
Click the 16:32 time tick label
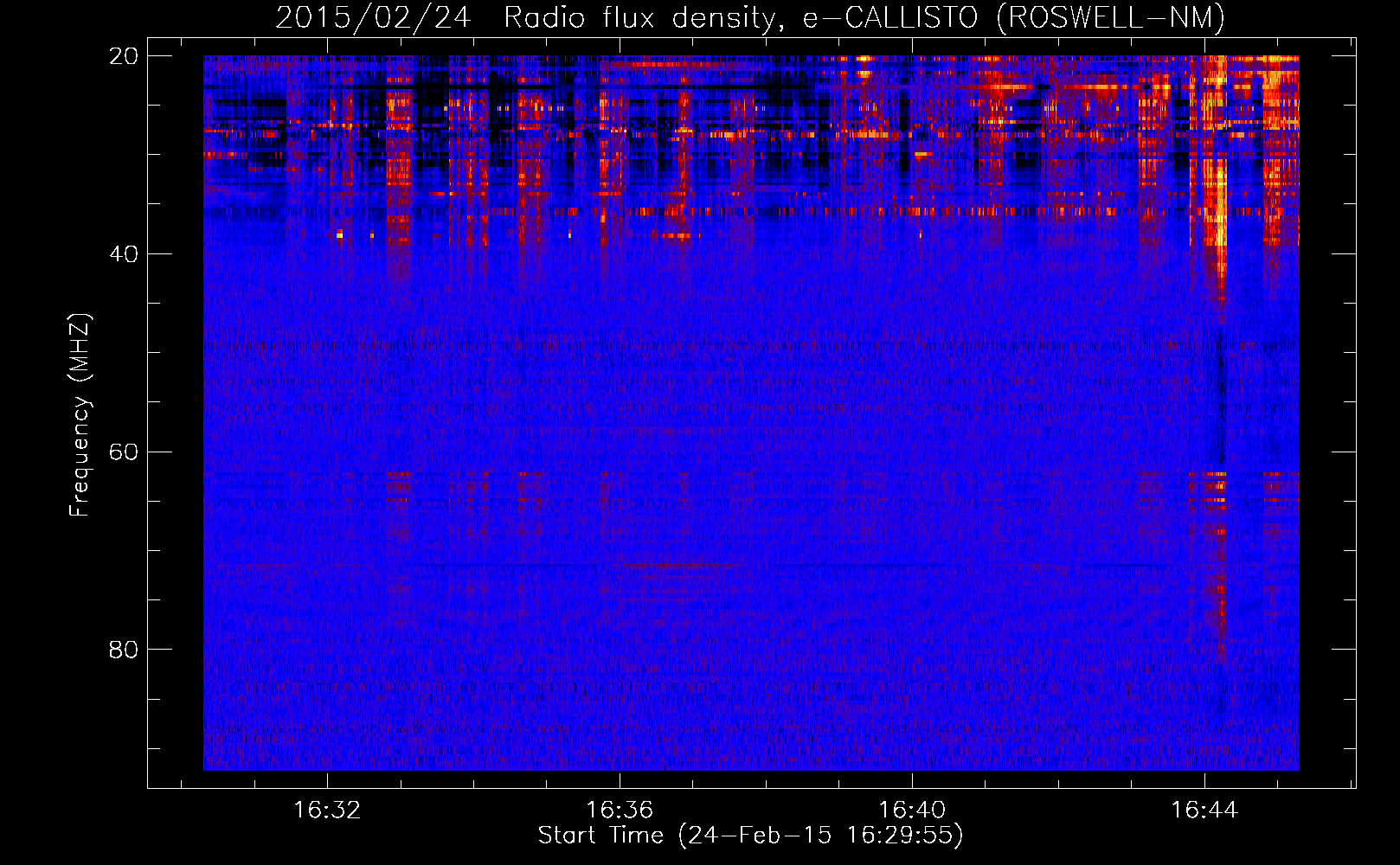327,811
